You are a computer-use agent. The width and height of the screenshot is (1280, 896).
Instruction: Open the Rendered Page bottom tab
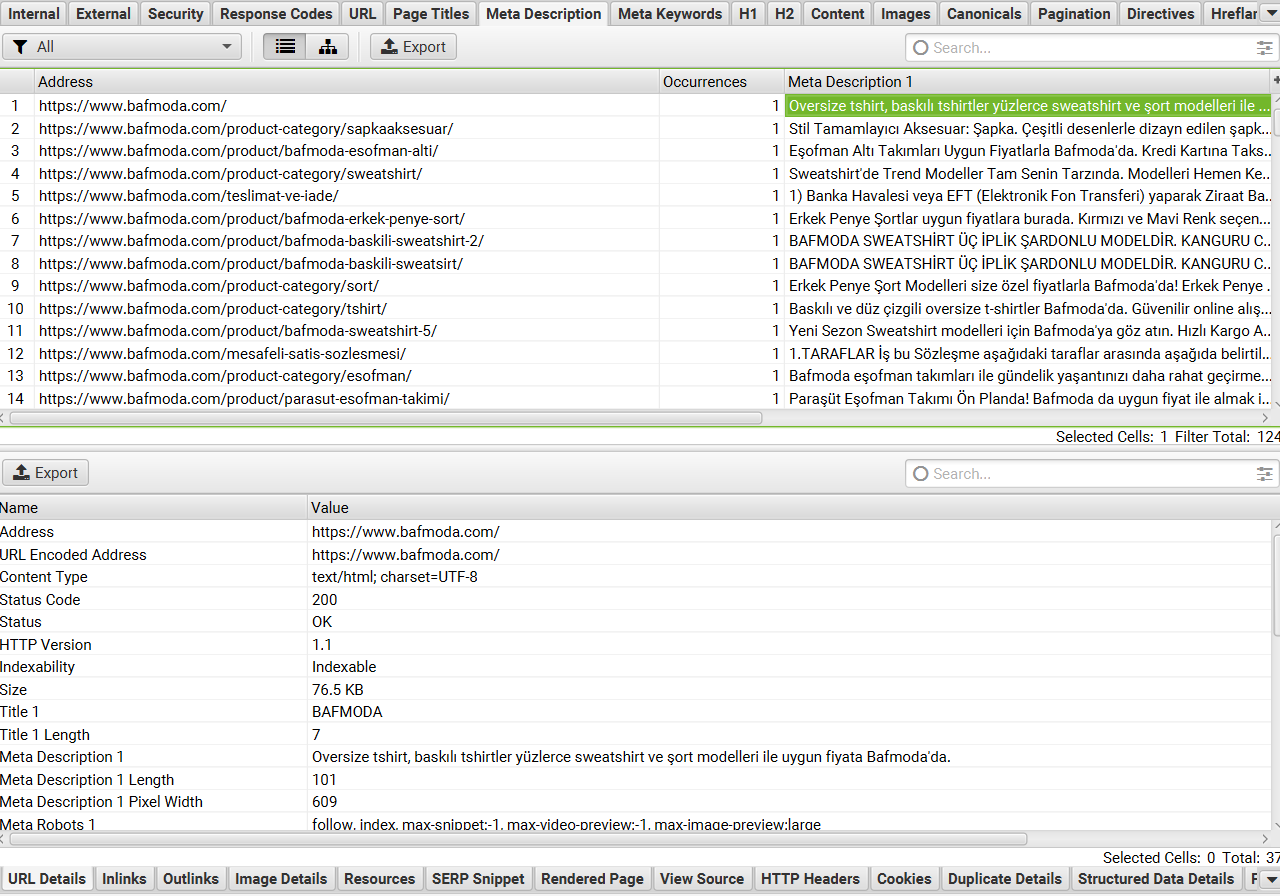592,879
